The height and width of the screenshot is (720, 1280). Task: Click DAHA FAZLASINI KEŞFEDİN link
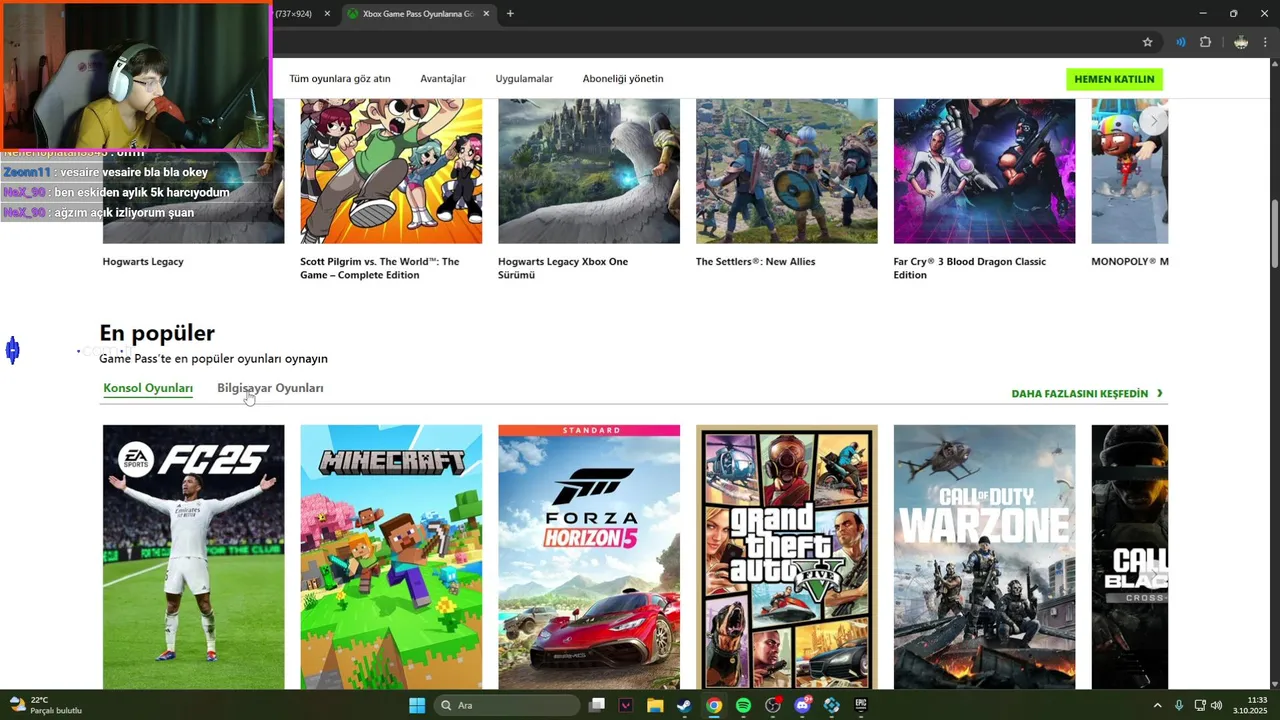(1087, 394)
